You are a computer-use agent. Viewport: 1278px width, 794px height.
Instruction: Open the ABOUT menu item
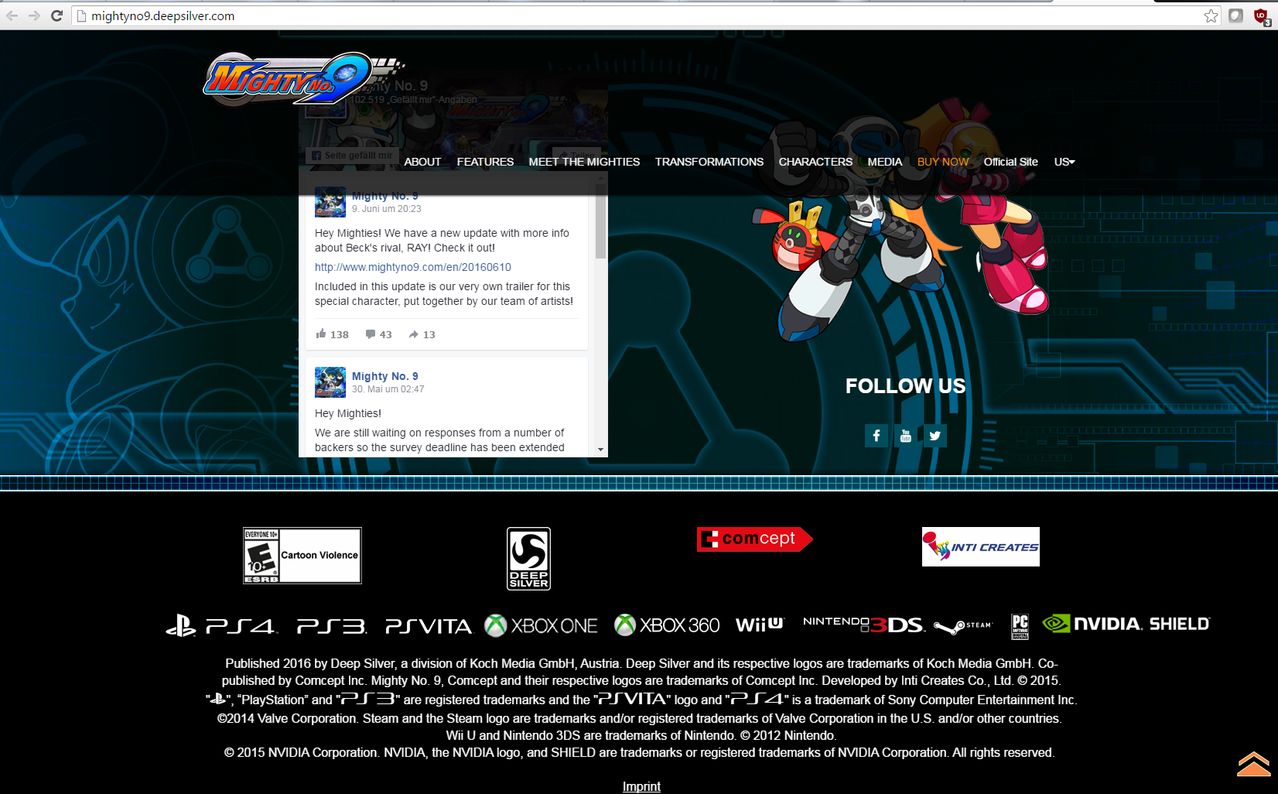click(x=422, y=162)
